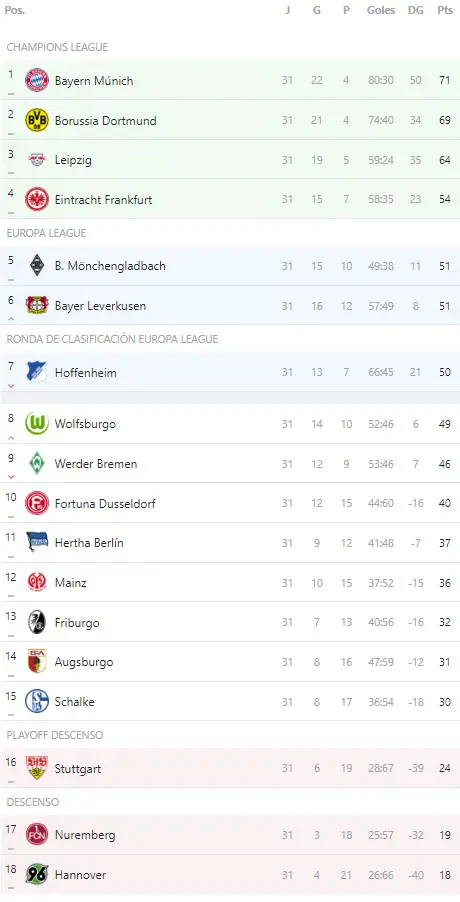Open the Hoffenheim team name link
The height and width of the screenshot is (902, 460).
click(86, 373)
